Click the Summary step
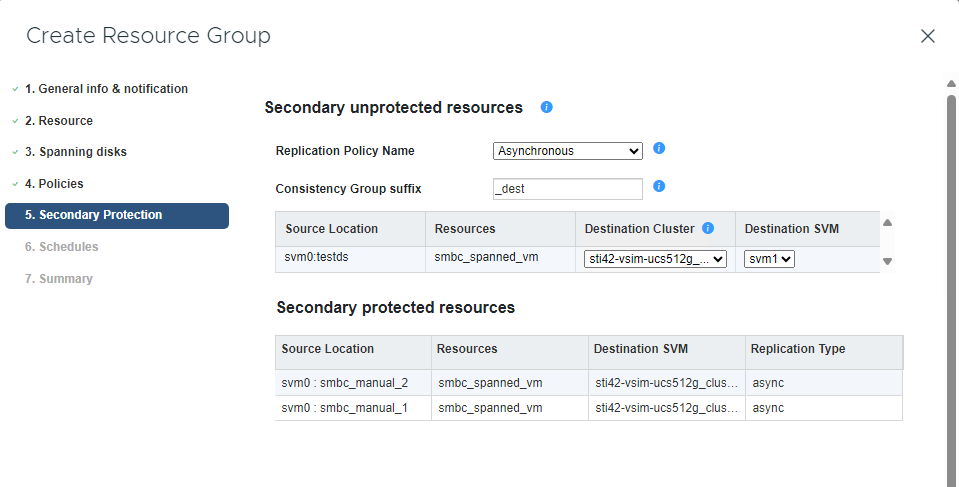 [x=59, y=279]
